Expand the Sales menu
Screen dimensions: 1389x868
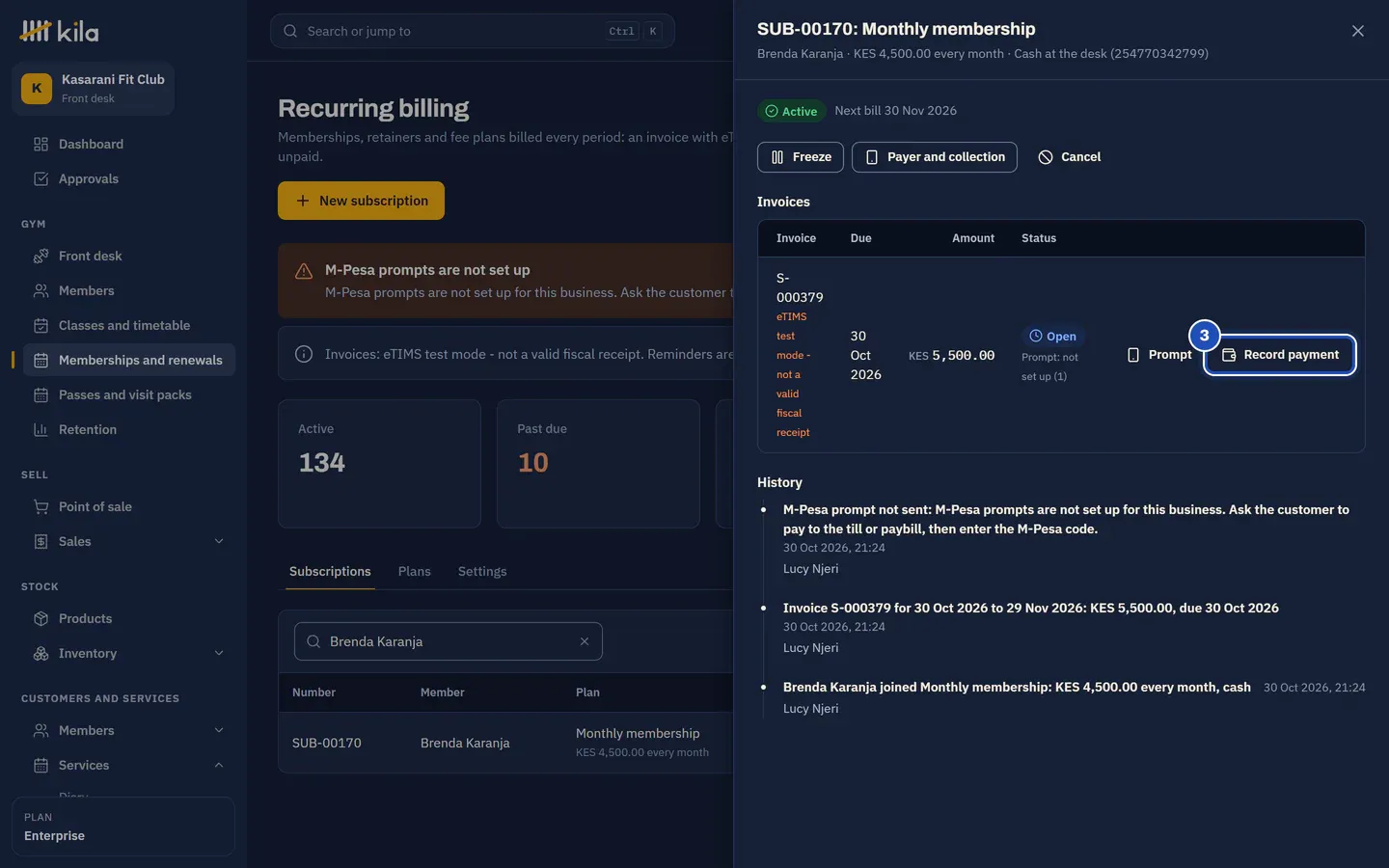click(128, 541)
